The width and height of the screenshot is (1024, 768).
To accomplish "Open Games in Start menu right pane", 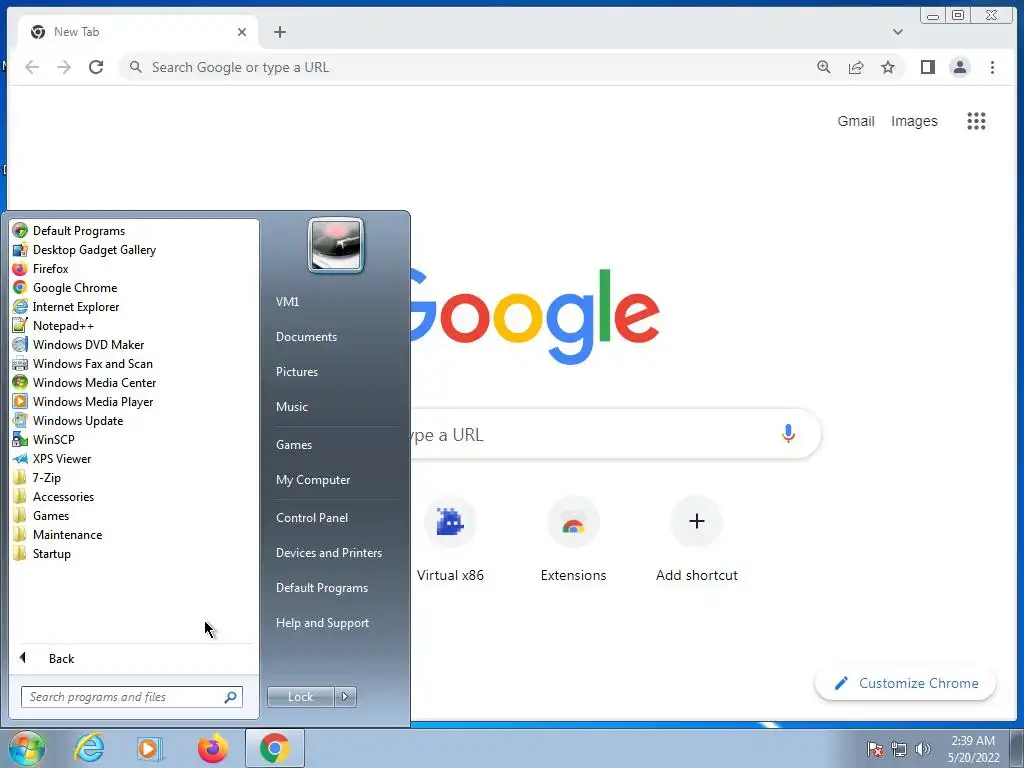I will pos(294,445).
